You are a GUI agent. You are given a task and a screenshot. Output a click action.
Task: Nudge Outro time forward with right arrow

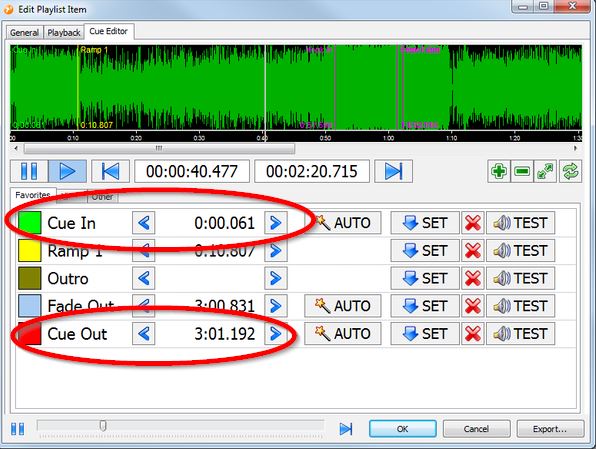[276, 278]
